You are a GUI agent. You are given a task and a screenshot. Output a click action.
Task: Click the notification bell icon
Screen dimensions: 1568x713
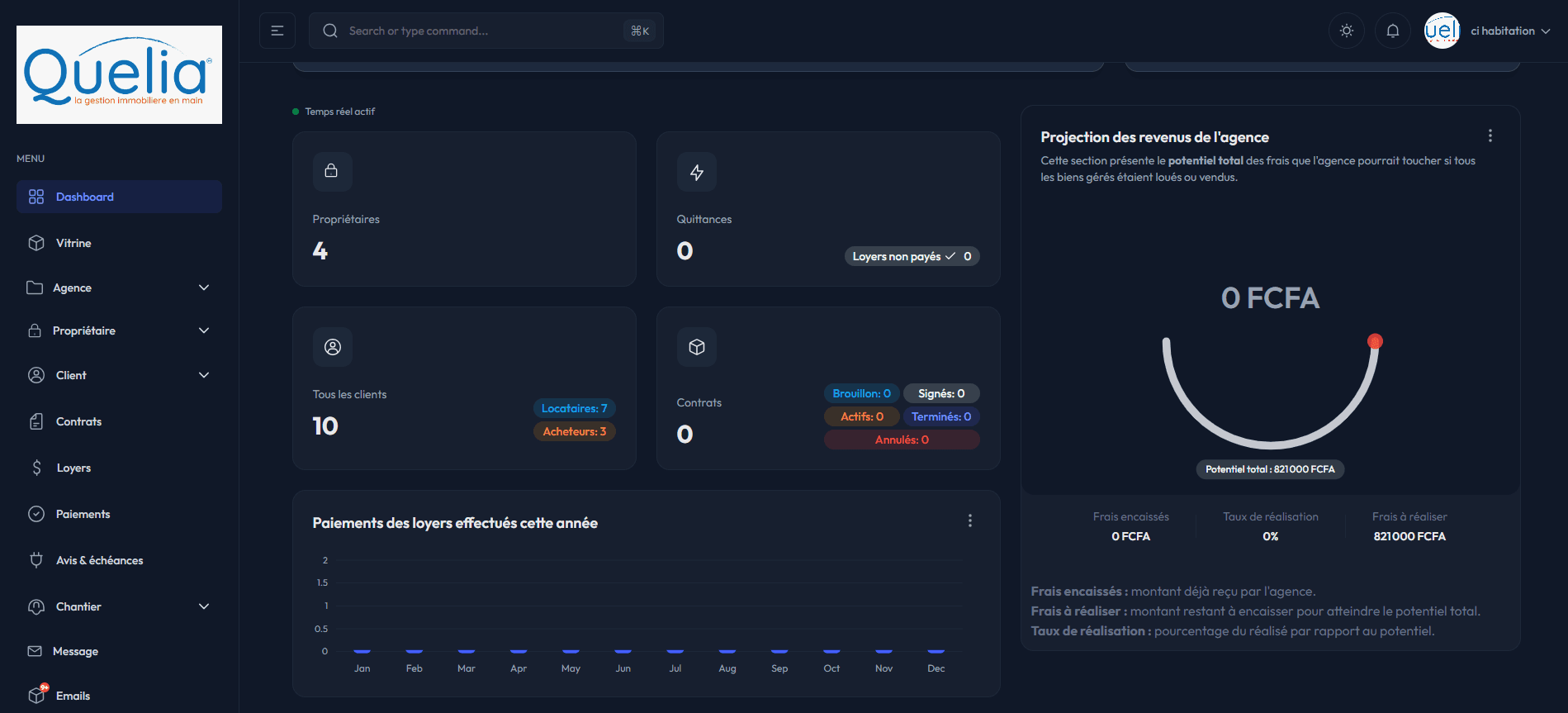(1392, 31)
